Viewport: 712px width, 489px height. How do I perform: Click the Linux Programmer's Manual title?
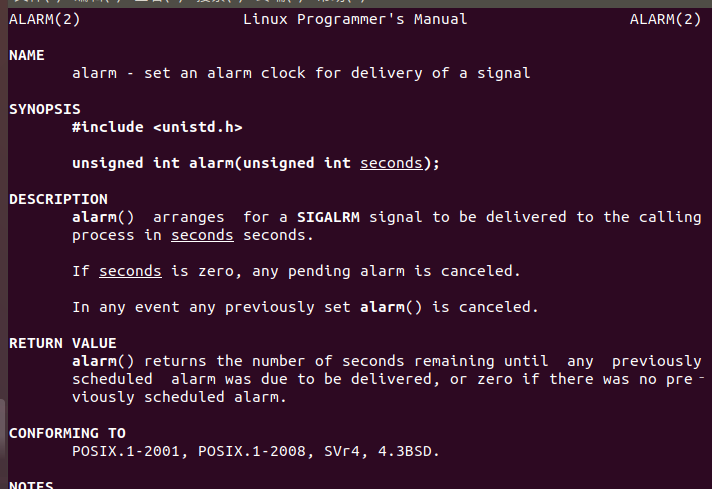(x=355, y=19)
